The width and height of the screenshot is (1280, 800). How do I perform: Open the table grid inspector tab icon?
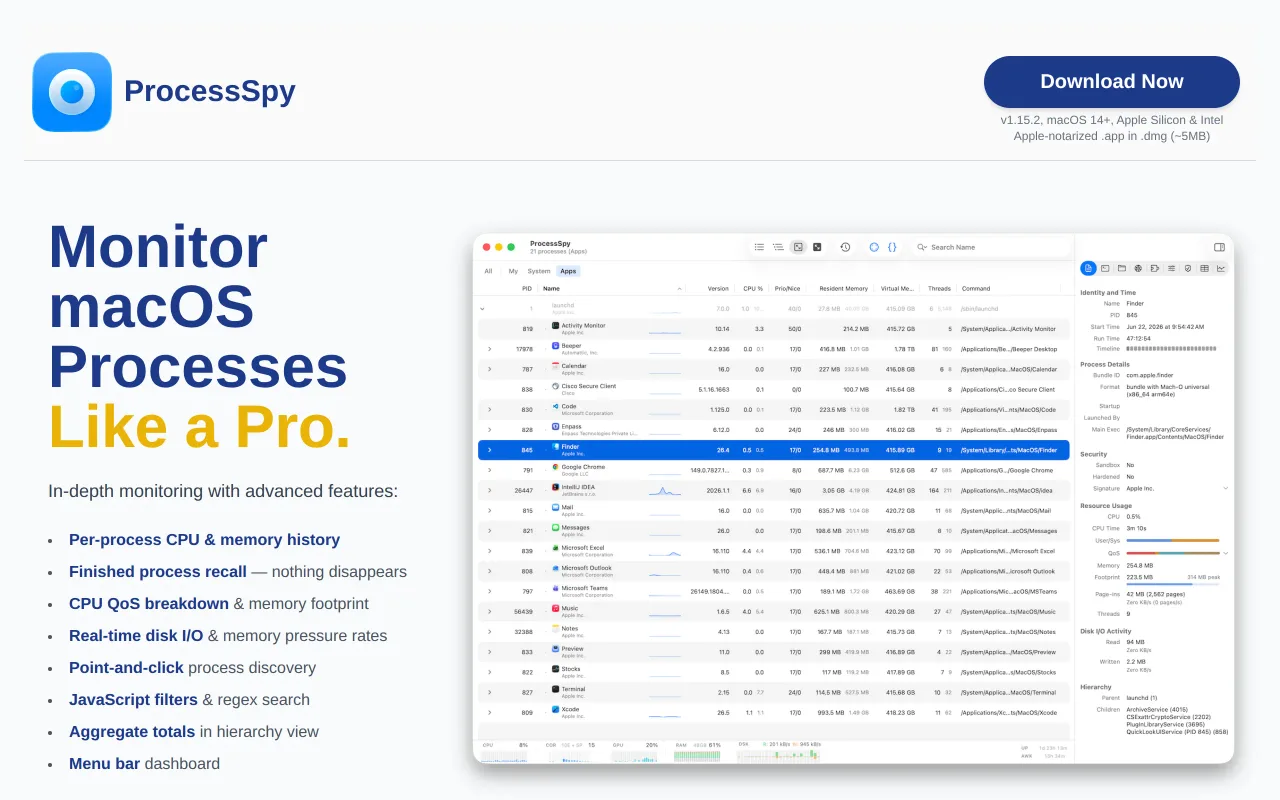pos(1204,268)
